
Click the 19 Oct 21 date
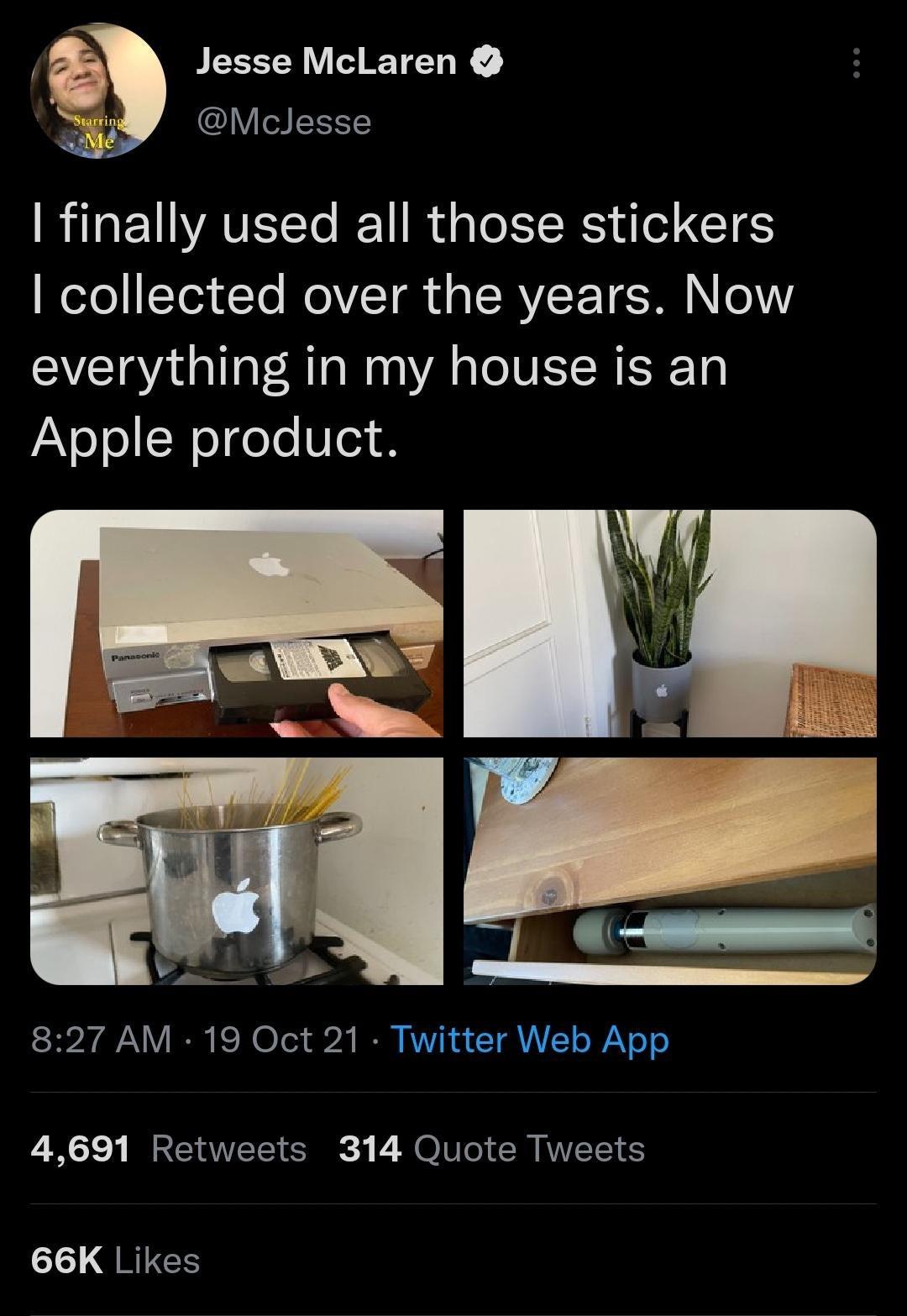point(280,1039)
